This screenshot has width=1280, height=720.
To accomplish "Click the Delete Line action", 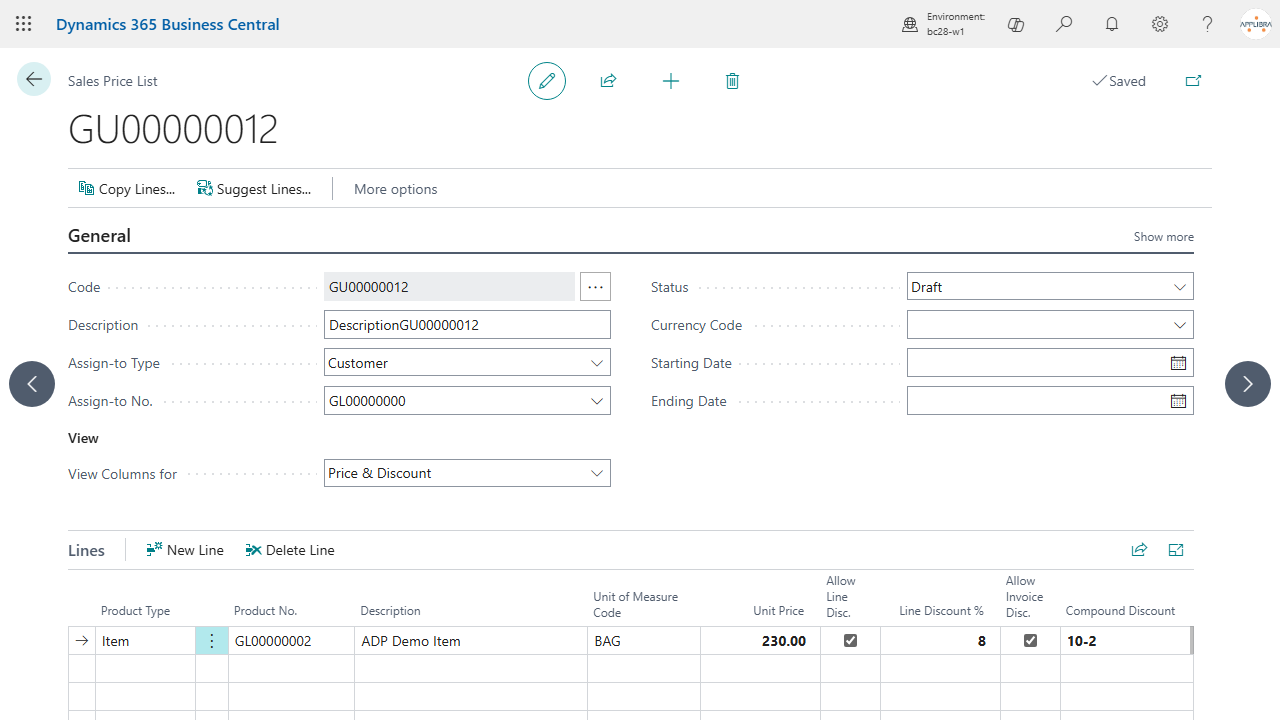I will click(x=290, y=550).
